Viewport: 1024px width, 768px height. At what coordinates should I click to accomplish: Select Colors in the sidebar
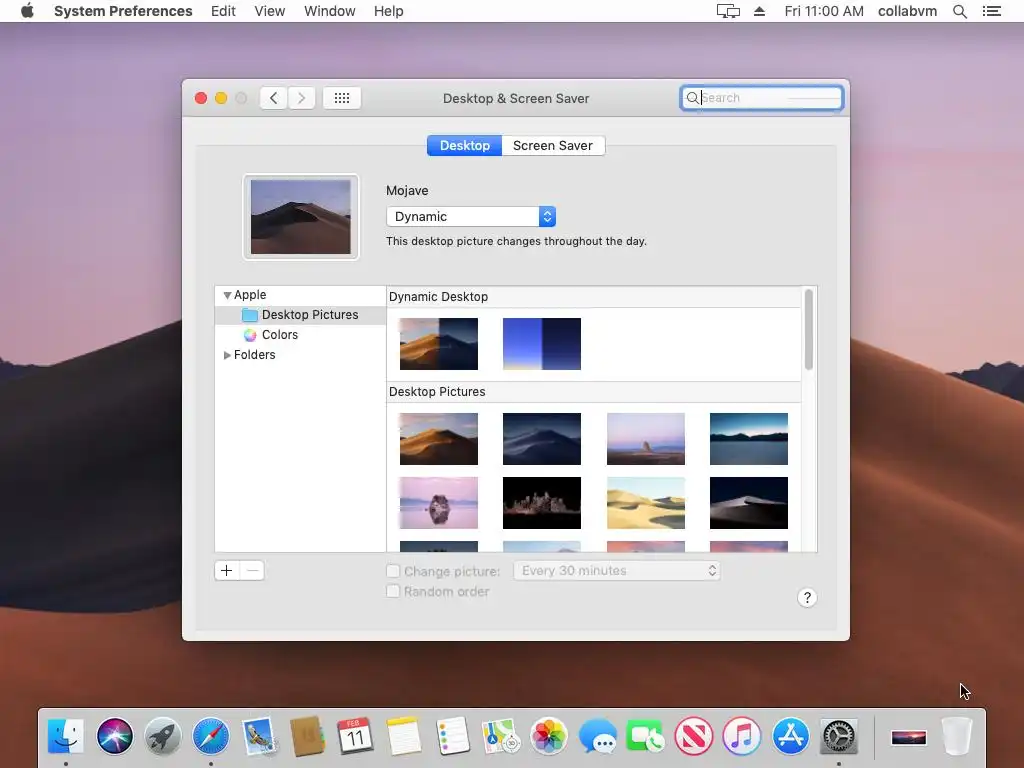[x=300, y=335]
